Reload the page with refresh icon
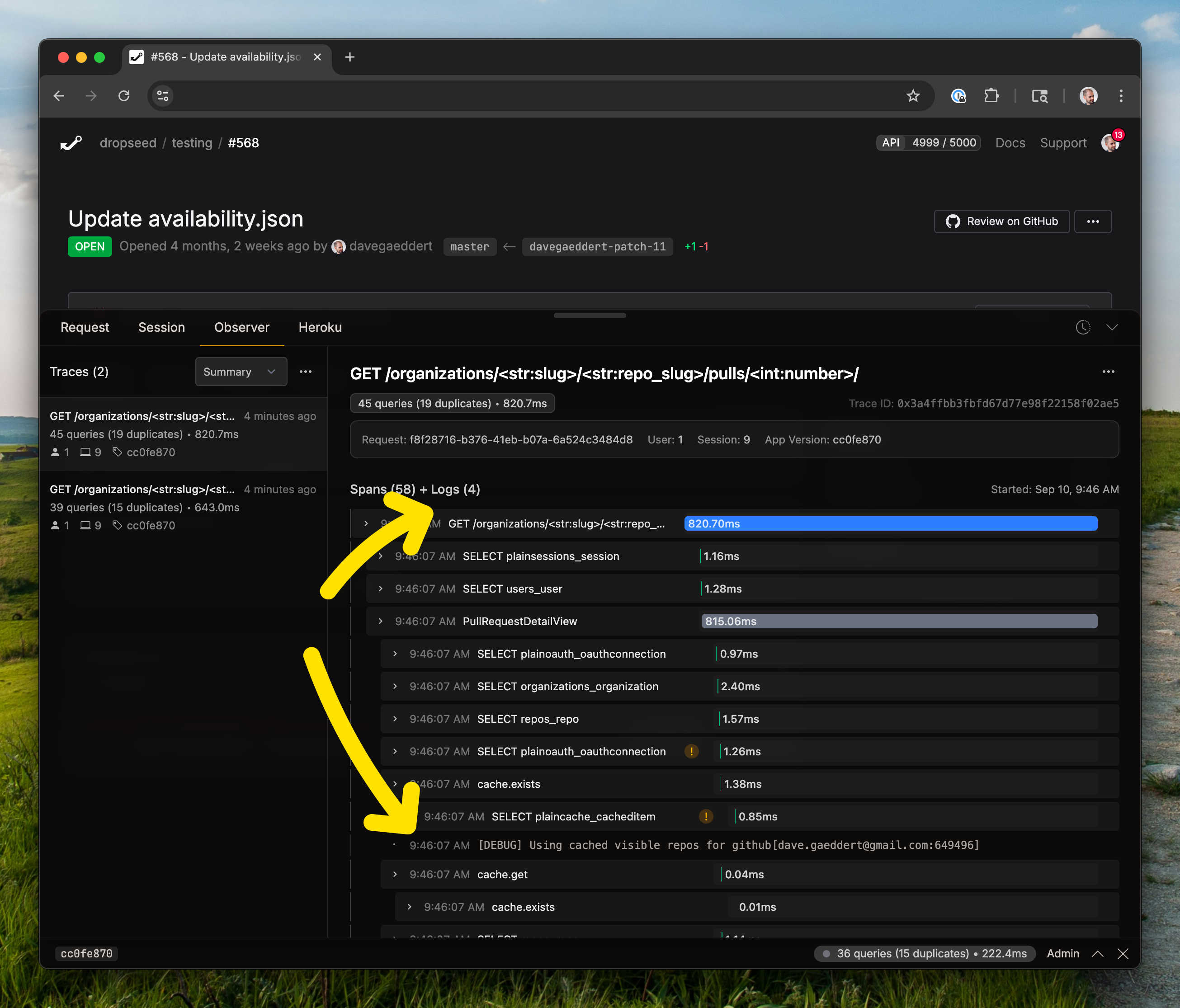Viewport: 1180px width, 1008px height. click(x=123, y=96)
